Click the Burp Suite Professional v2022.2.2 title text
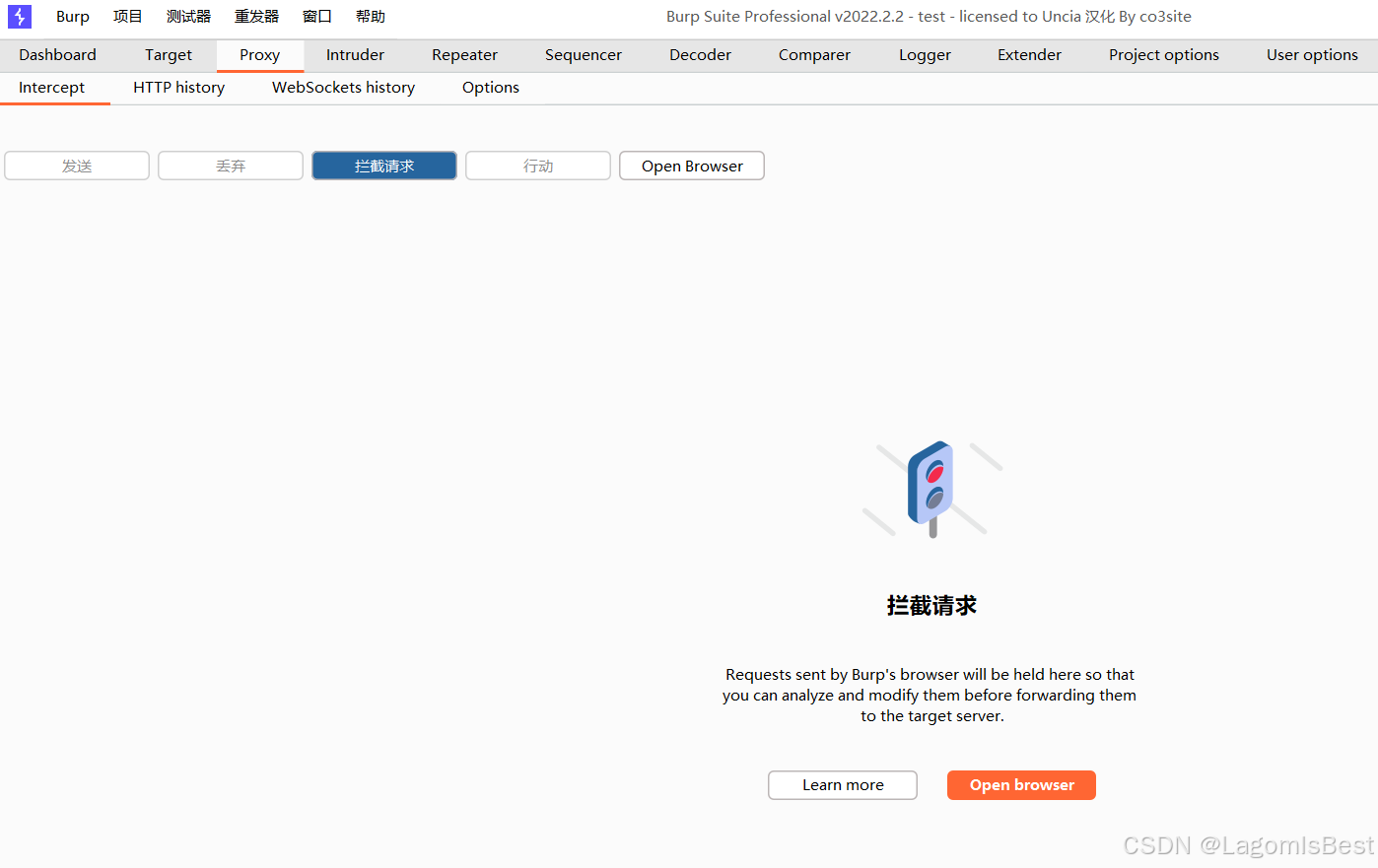This screenshot has width=1378, height=868. pyautogui.click(x=929, y=17)
